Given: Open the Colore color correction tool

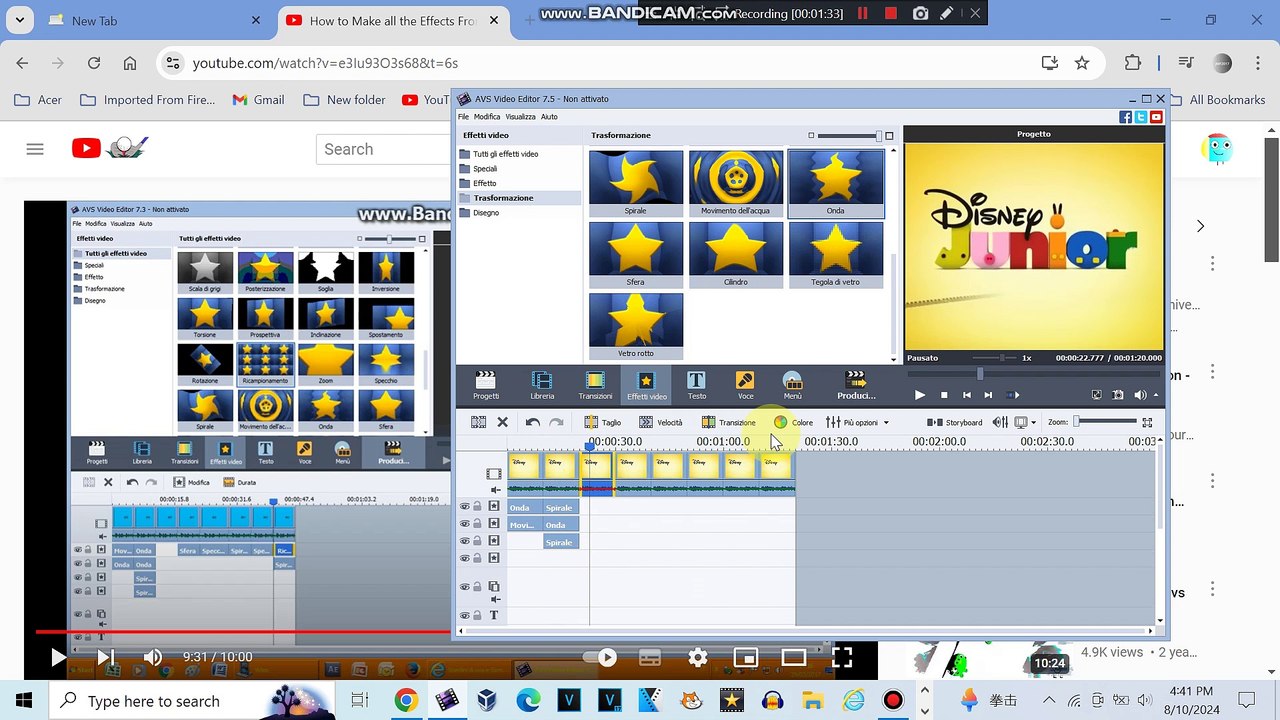Looking at the screenshot, I should tap(794, 422).
